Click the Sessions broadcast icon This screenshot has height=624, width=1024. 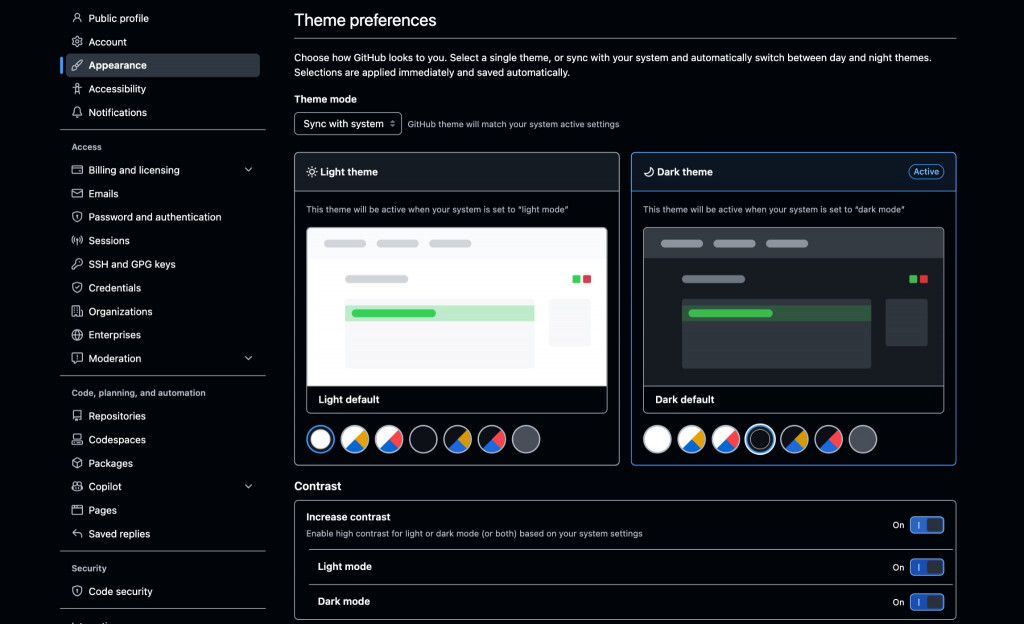point(77,240)
